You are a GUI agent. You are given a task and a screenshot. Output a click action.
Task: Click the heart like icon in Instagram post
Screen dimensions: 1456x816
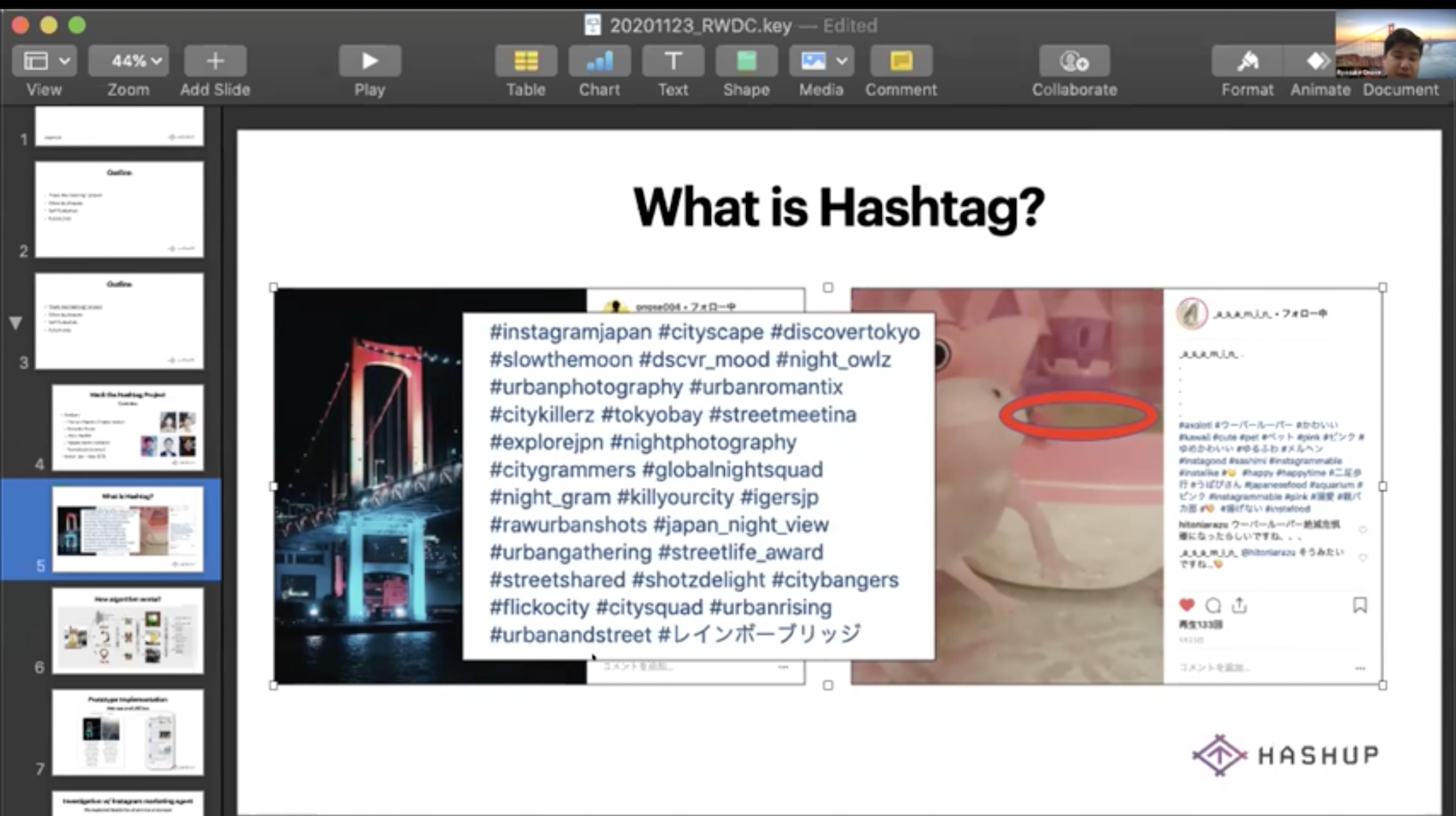pyautogui.click(x=1186, y=605)
